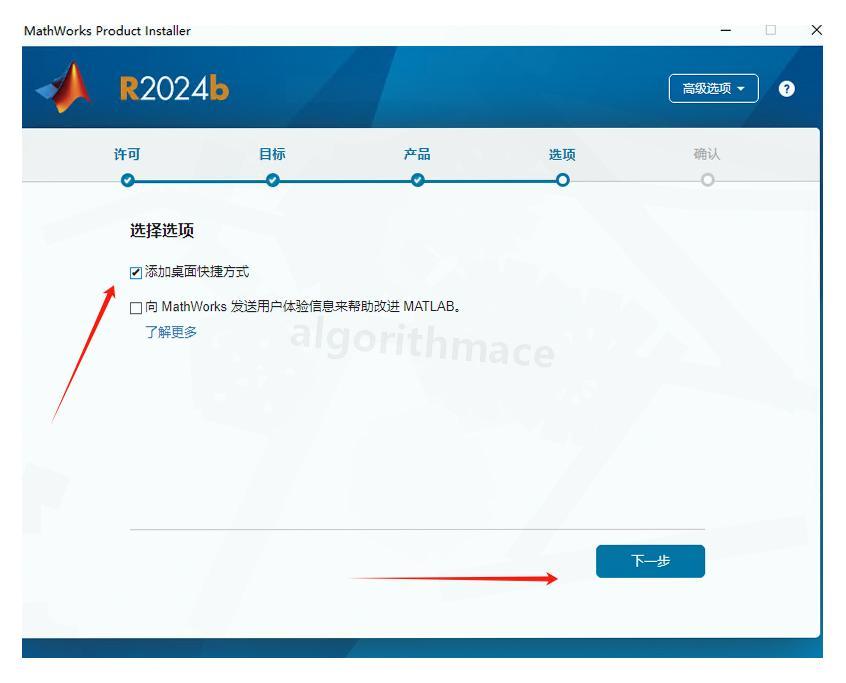Viewport: 846px width, 683px height.
Task: Click the 确认 step label
Action: coord(707,154)
